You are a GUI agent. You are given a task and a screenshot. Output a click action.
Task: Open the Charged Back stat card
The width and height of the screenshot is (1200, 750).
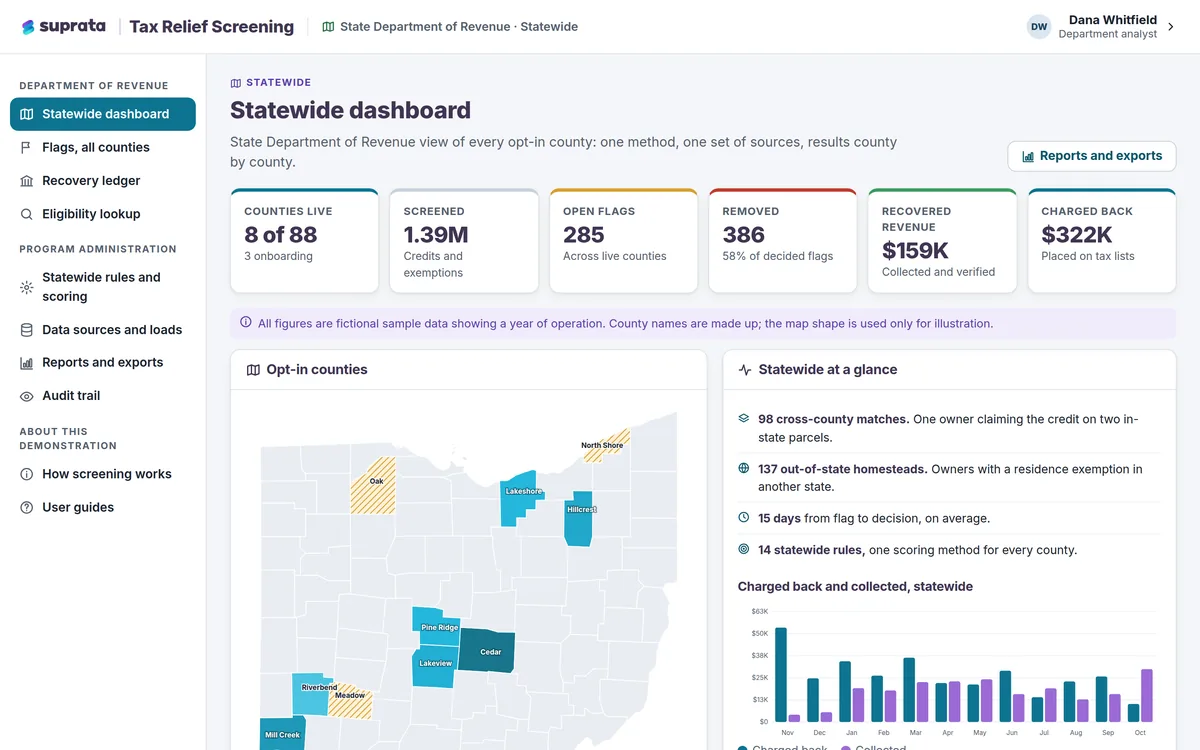point(1102,241)
